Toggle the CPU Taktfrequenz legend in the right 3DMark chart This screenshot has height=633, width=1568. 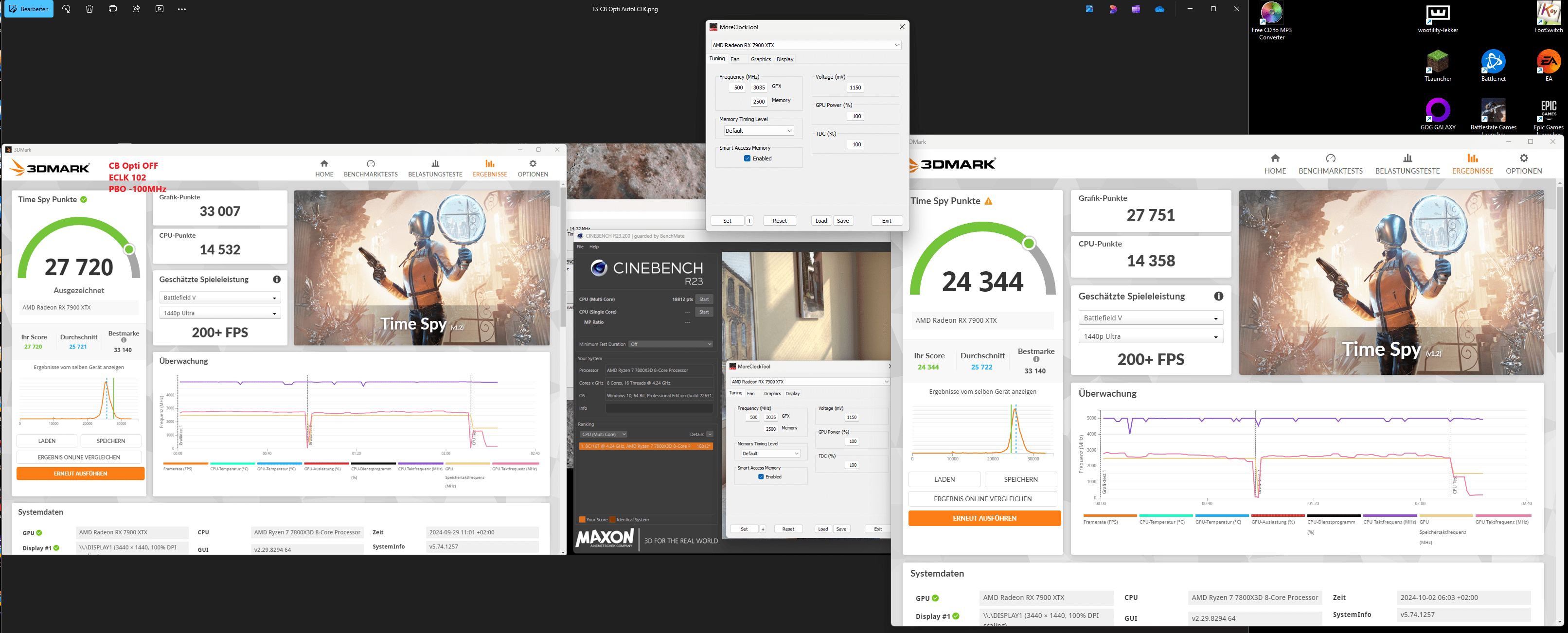(x=1390, y=519)
